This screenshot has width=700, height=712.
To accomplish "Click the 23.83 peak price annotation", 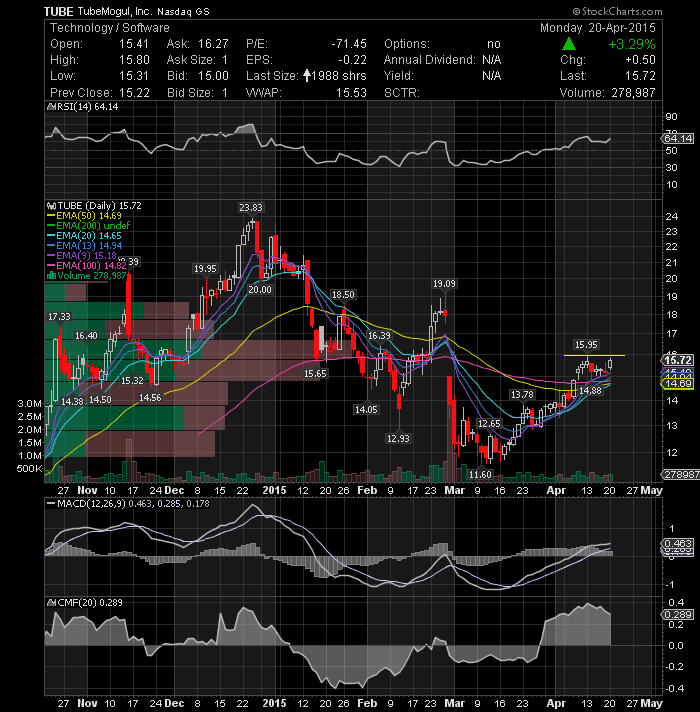I will pos(251,208).
